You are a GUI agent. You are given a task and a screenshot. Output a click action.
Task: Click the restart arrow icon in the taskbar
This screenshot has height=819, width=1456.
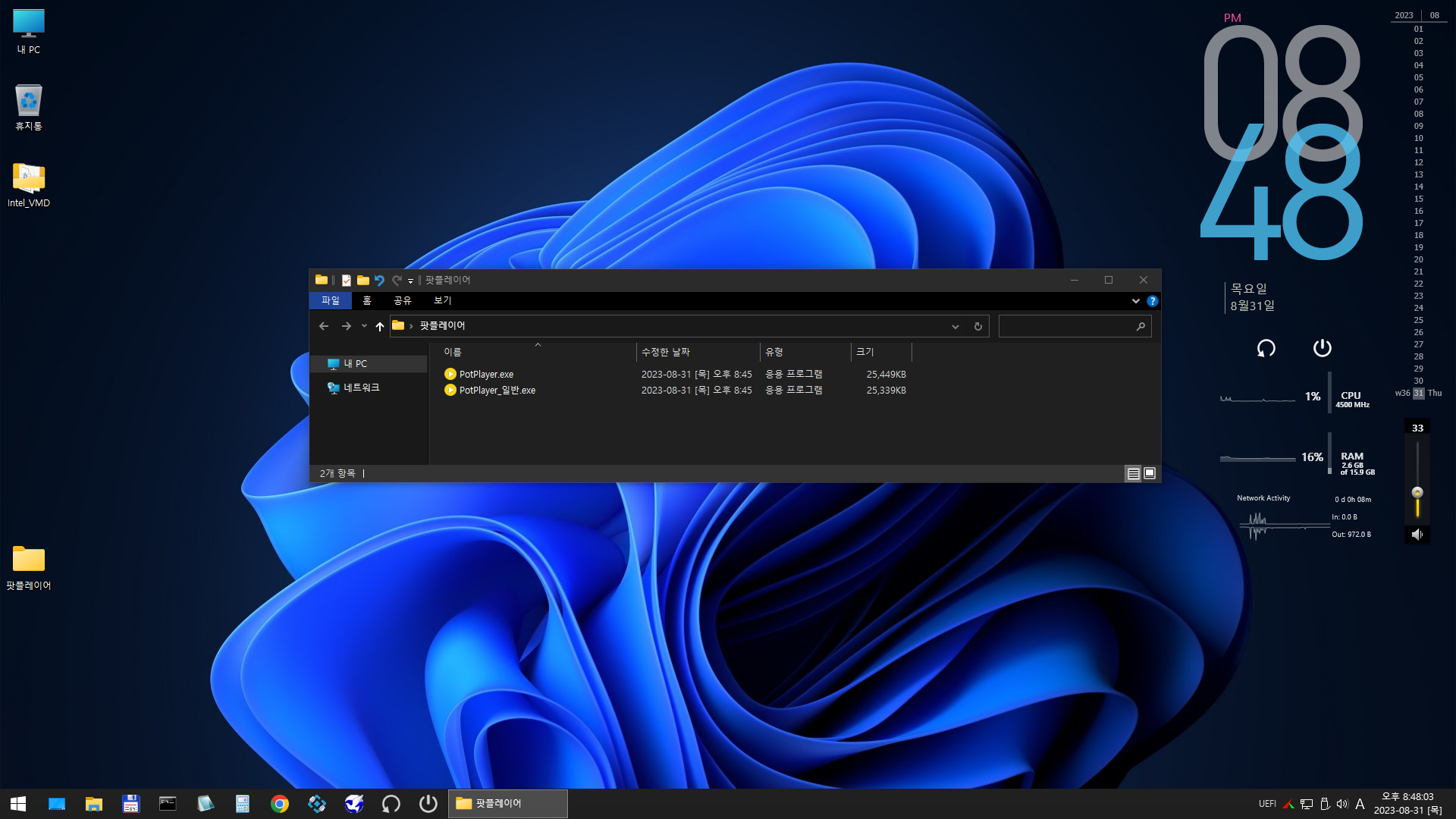click(391, 804)
